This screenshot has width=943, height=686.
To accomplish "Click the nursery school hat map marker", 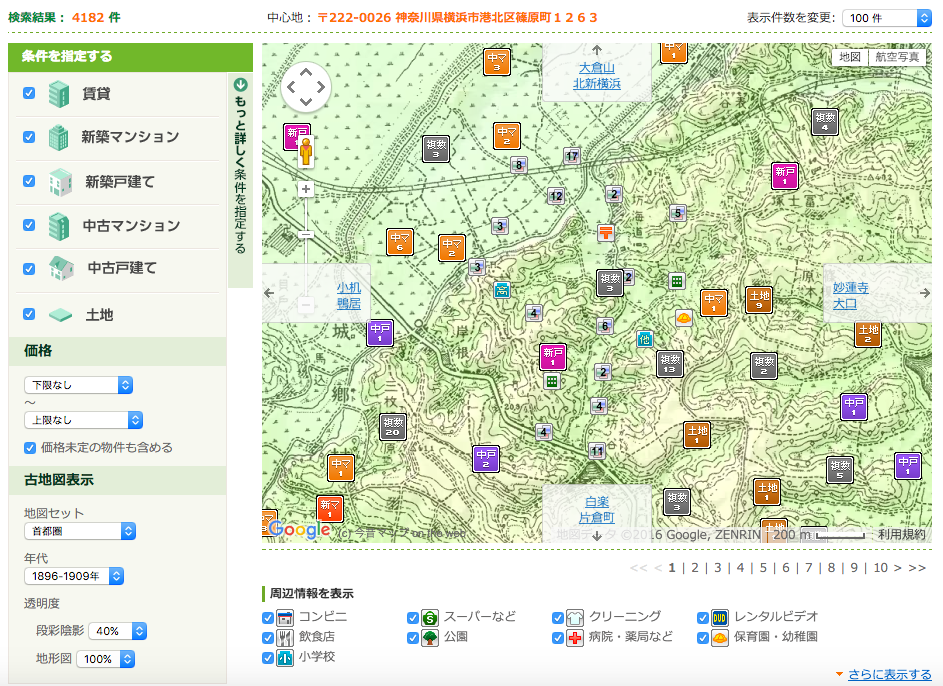I will [x=684, y=319].
